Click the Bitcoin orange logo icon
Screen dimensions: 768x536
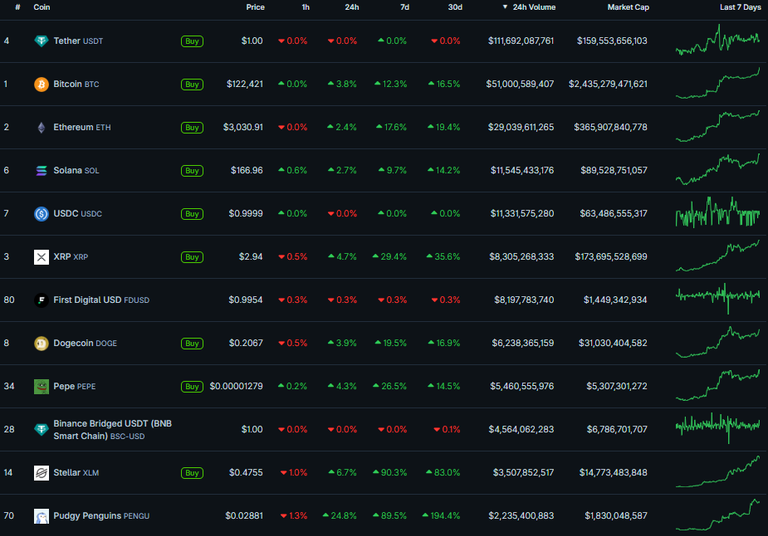[41, 84]
